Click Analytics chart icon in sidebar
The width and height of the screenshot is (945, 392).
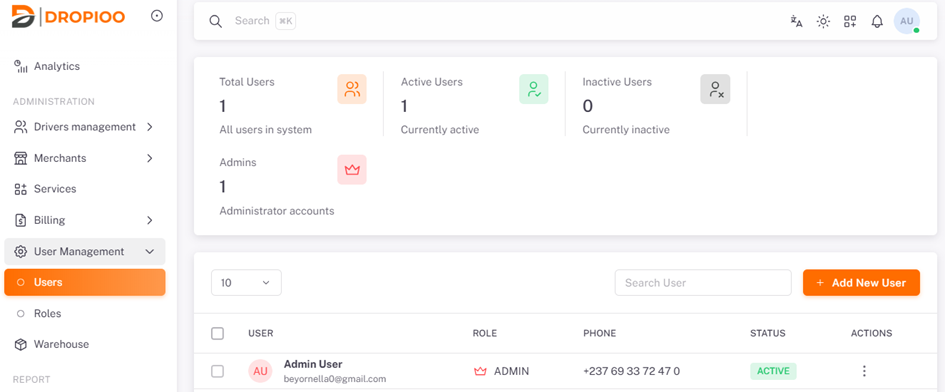[21, 66]
